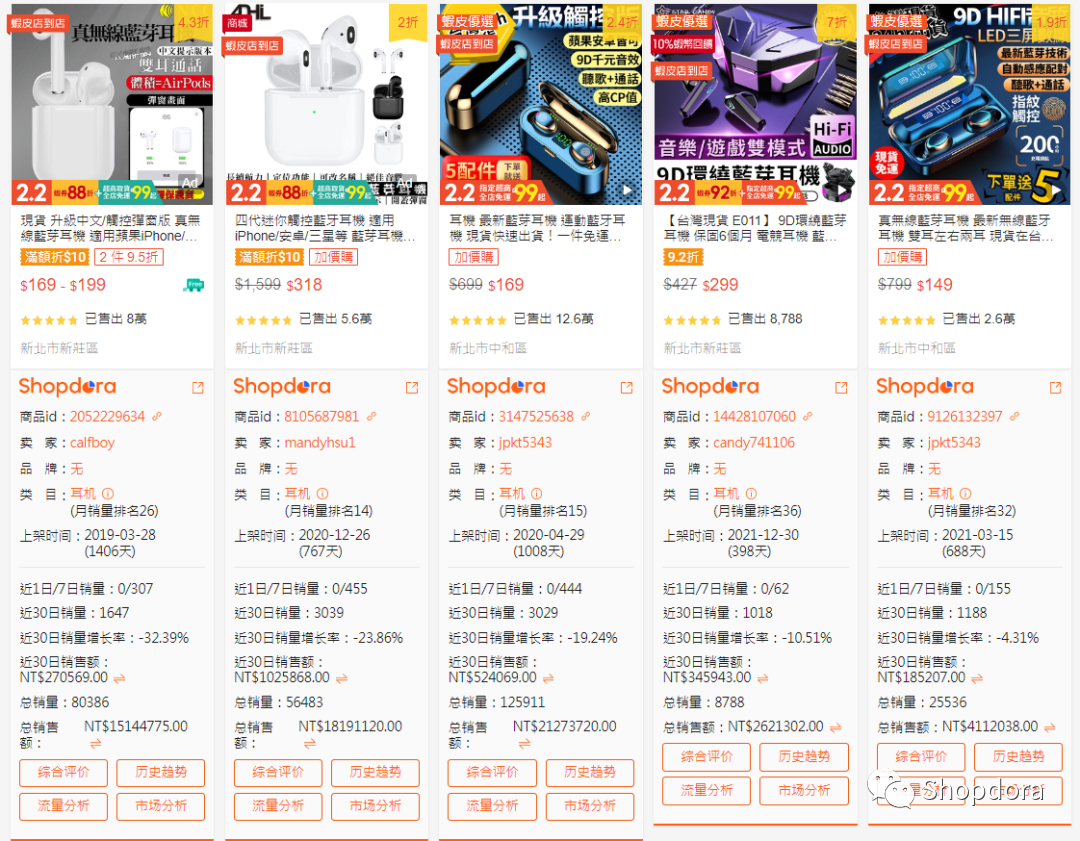Open 历史趋势 for product 2052229634
The image size is (1080, 841).
tap(160, 772)
